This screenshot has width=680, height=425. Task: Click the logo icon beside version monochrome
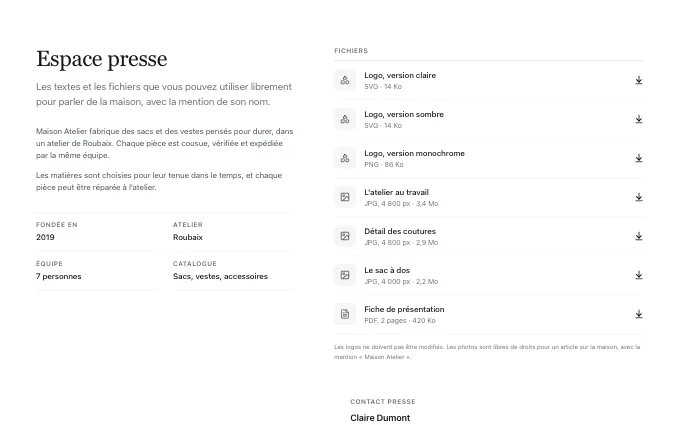click(345, 158)
